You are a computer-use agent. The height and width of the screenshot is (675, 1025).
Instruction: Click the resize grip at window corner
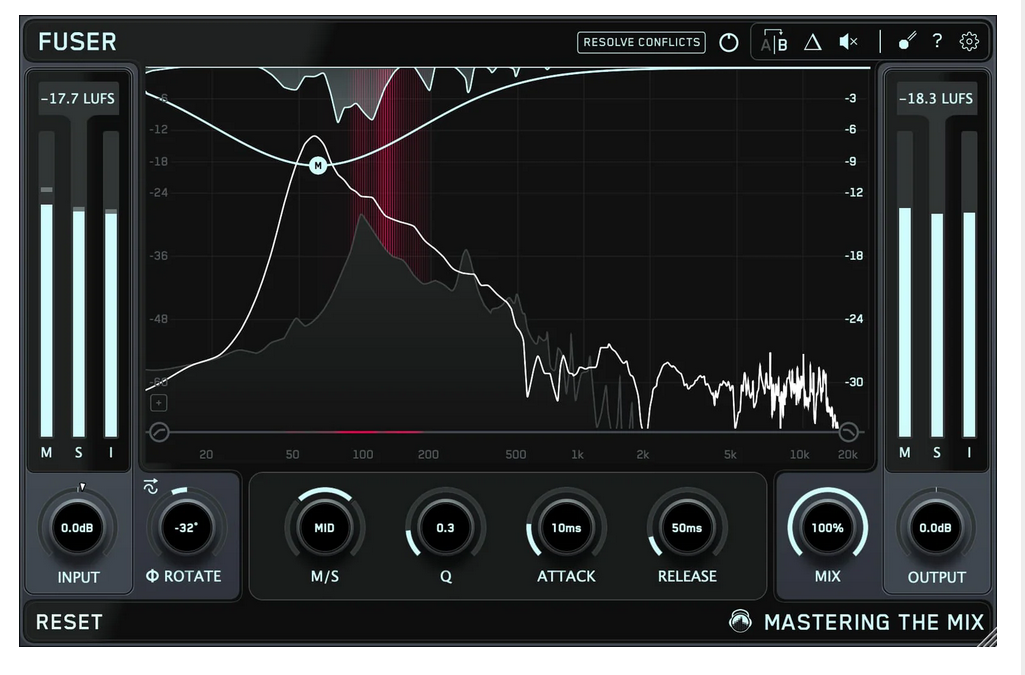point(986,637)
